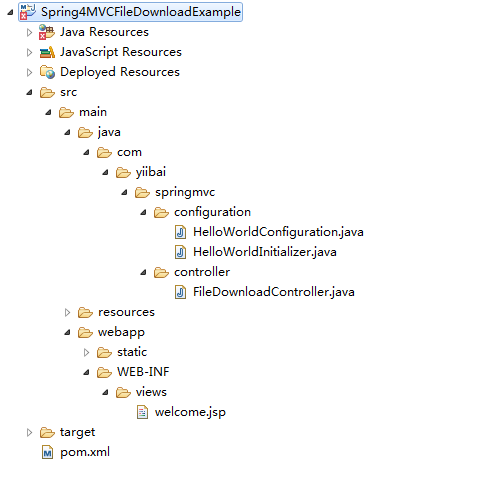The width and height of the screenshot is (489, 501).
Task: Click the Deployed Resources globe folder icon
Action: pyautogui.click(x=47, y=72)
